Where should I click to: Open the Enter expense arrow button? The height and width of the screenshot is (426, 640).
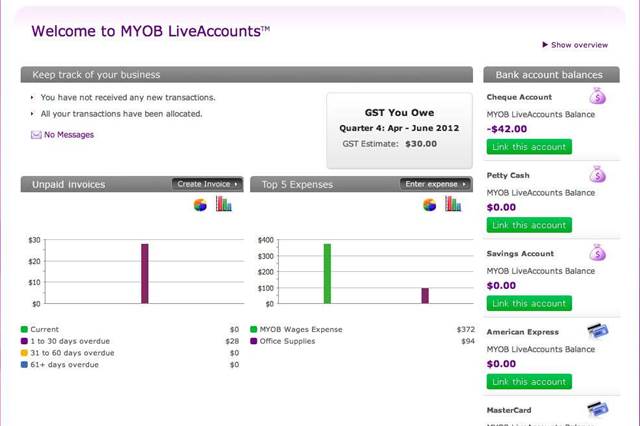point(435,184)
